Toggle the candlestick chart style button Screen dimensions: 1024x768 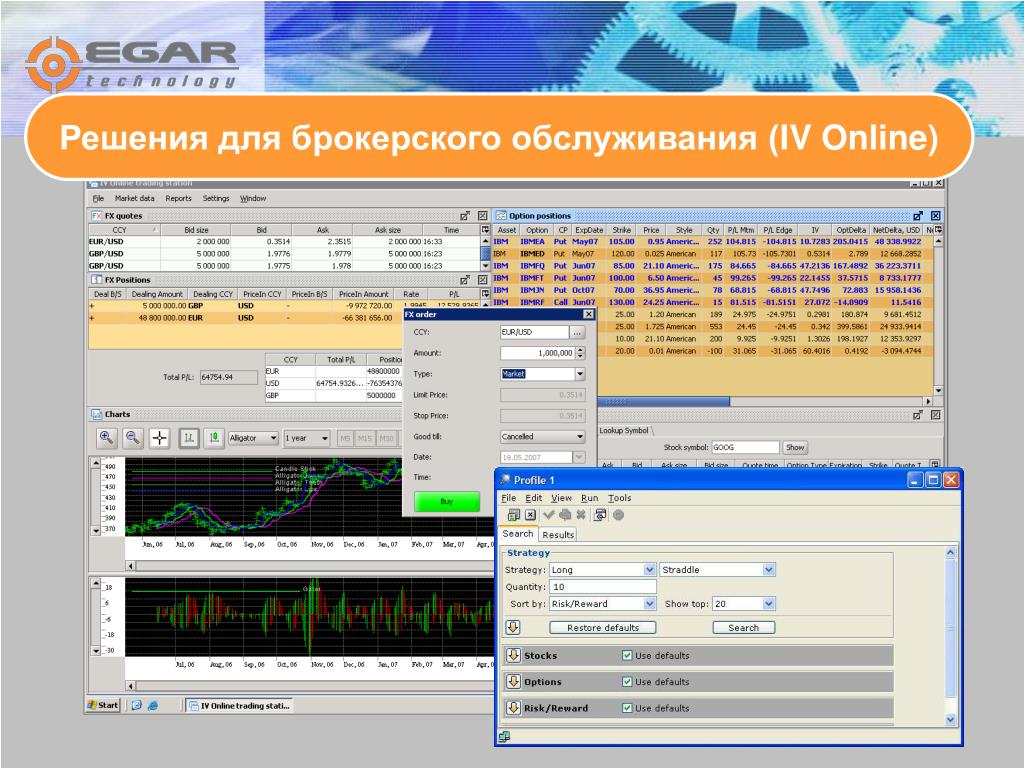click(x=214, y=438)
